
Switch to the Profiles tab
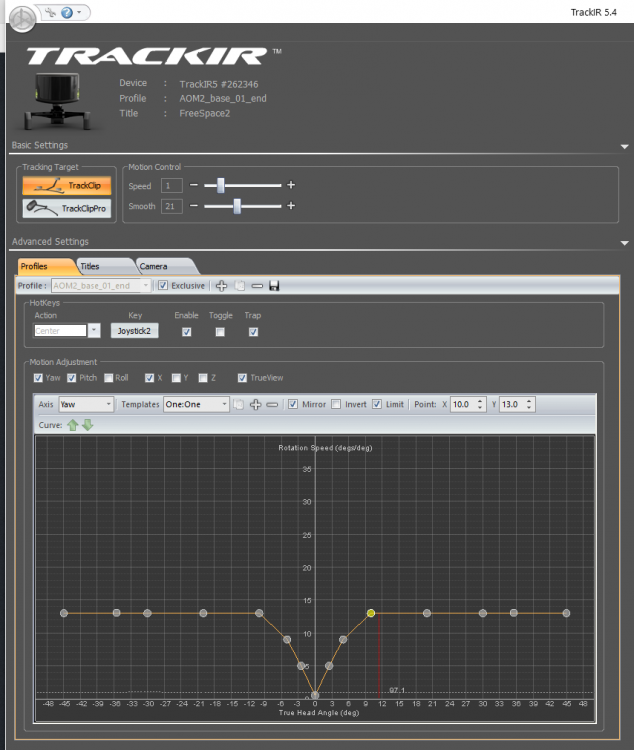[x=45, y=266]
